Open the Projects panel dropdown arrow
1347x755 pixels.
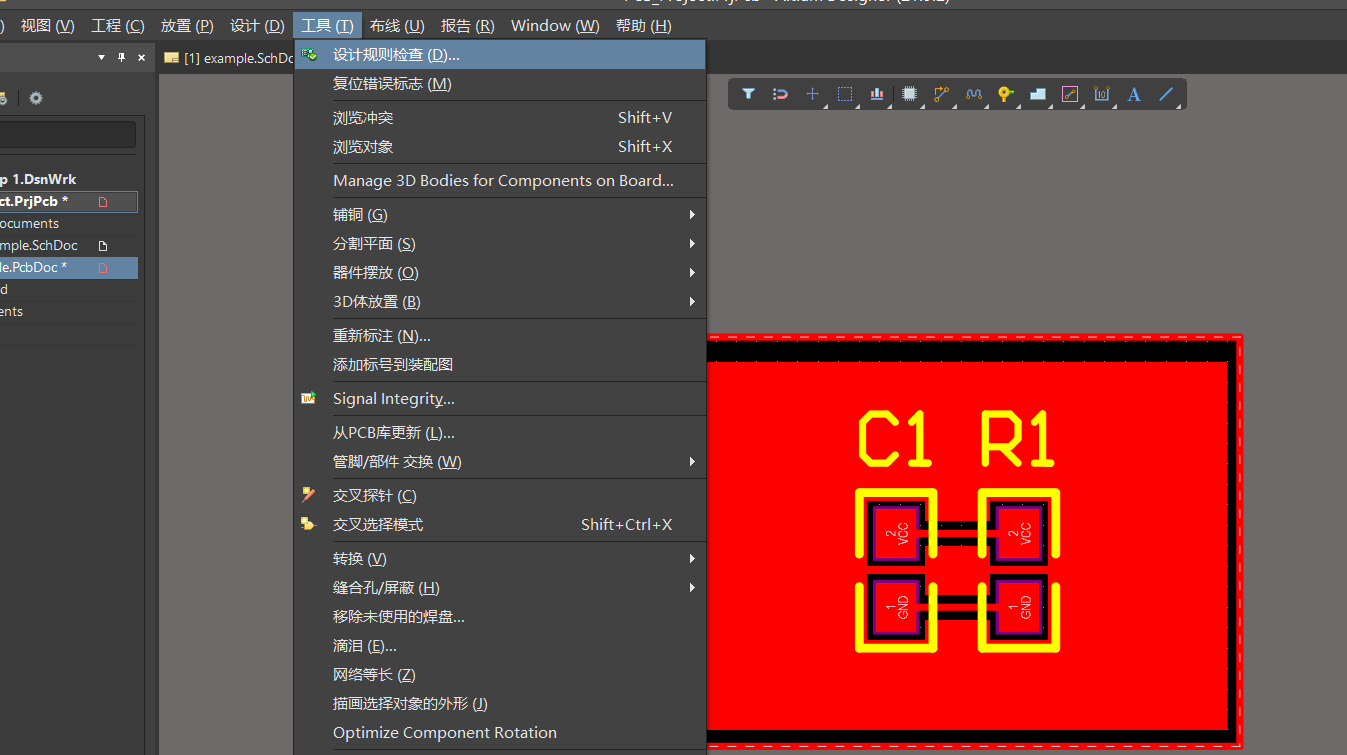[x=101, y=58]
